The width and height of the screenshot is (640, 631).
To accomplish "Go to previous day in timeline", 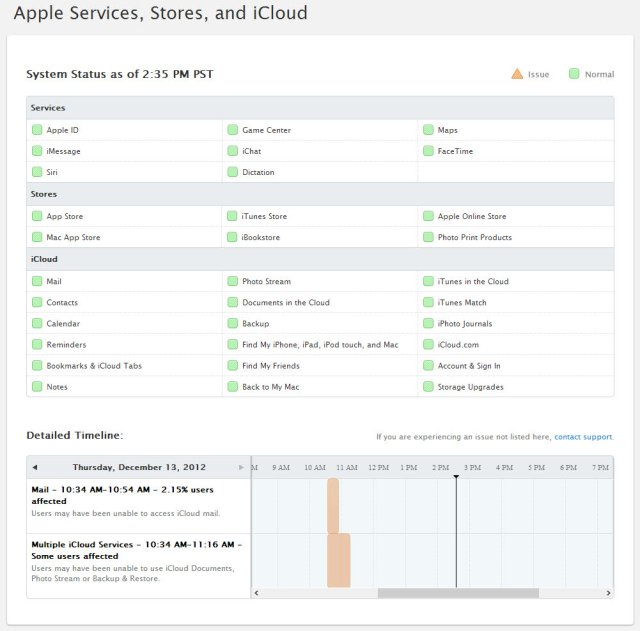I will point(35,467).
